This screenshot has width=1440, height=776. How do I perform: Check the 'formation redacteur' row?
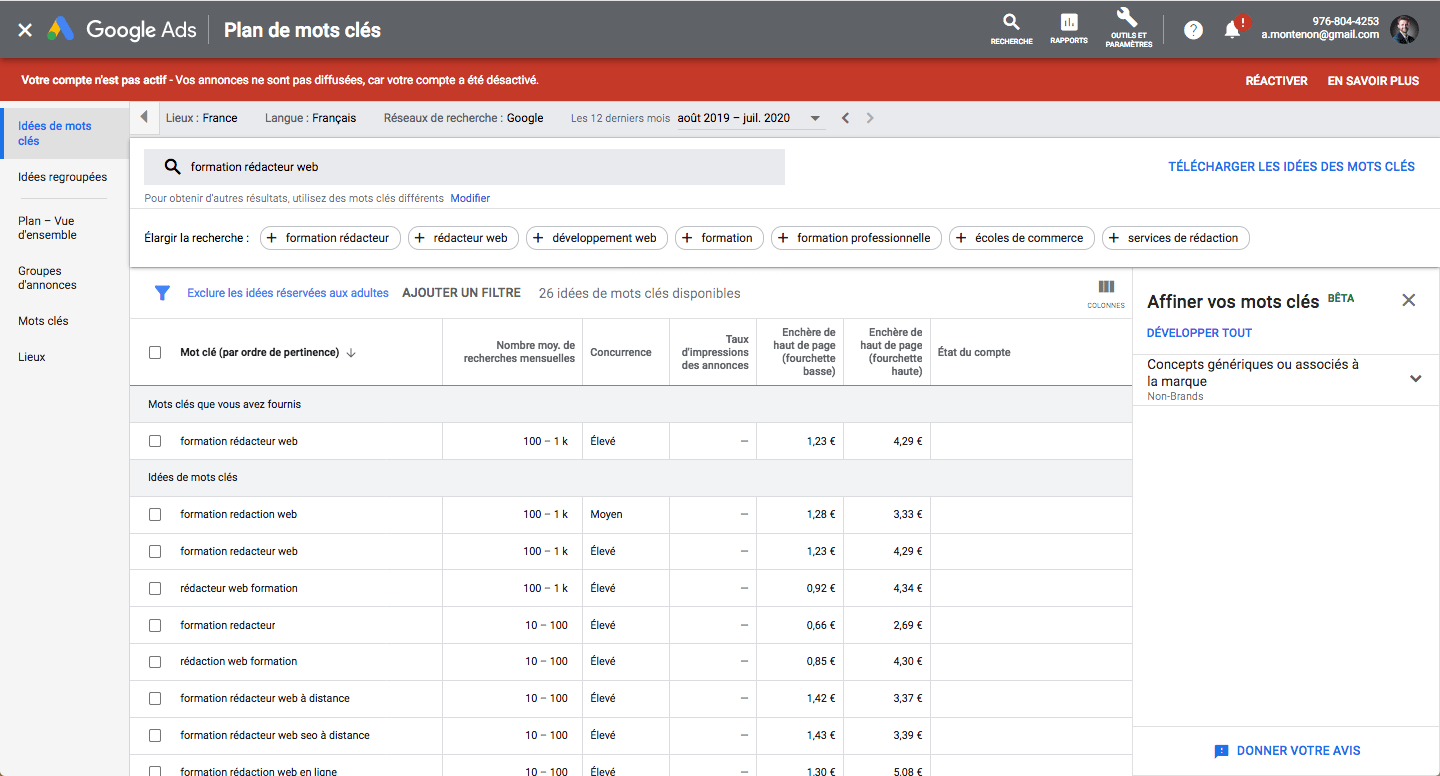(155, 625)
